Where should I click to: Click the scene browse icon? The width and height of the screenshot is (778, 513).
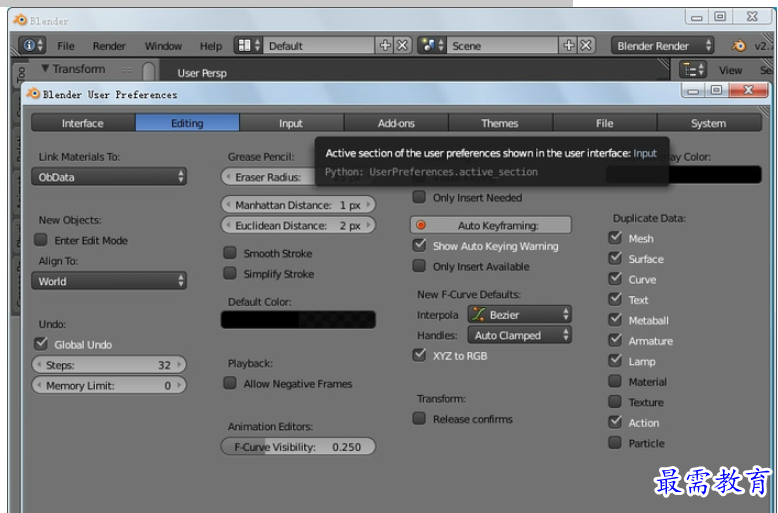click(432, 46)
